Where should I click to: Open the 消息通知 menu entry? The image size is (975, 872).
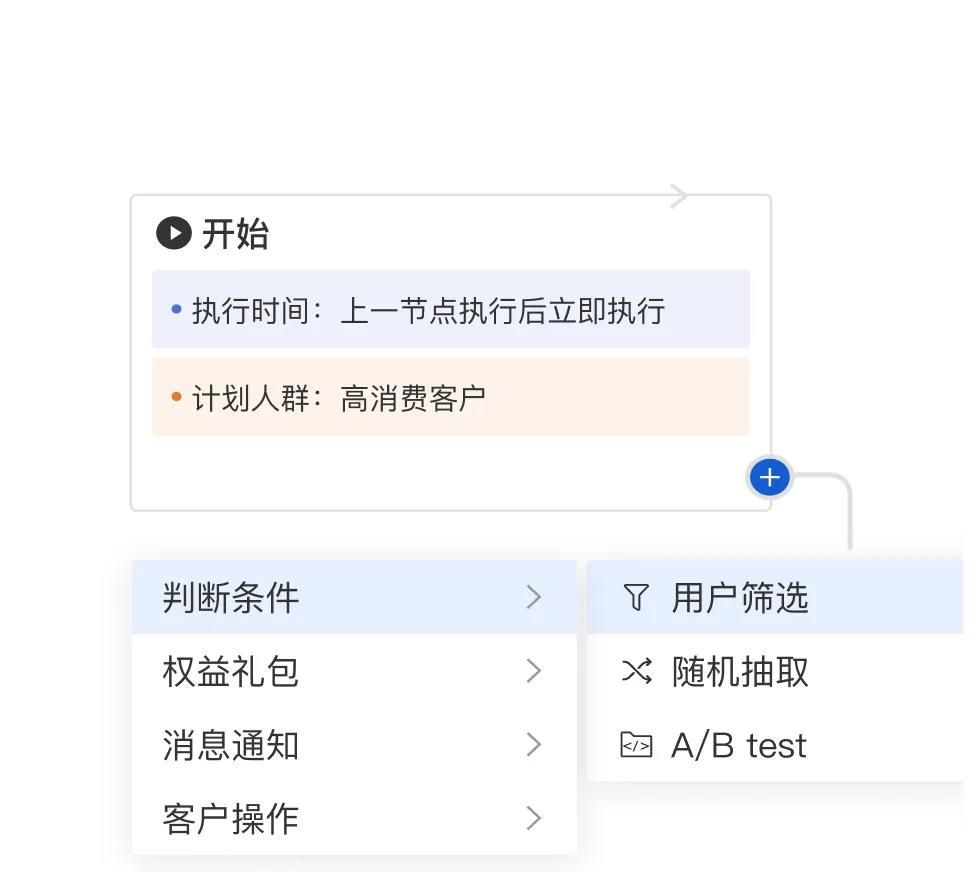coord(231,745)
